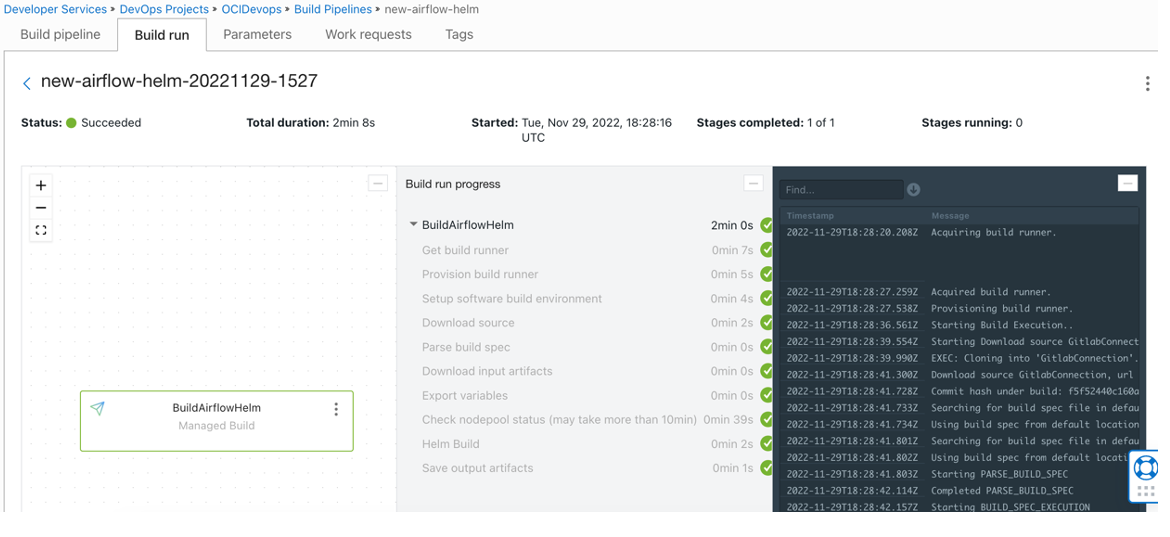Select the Helm Build step
Screen dimensions: 1170x537
point(450,444)
